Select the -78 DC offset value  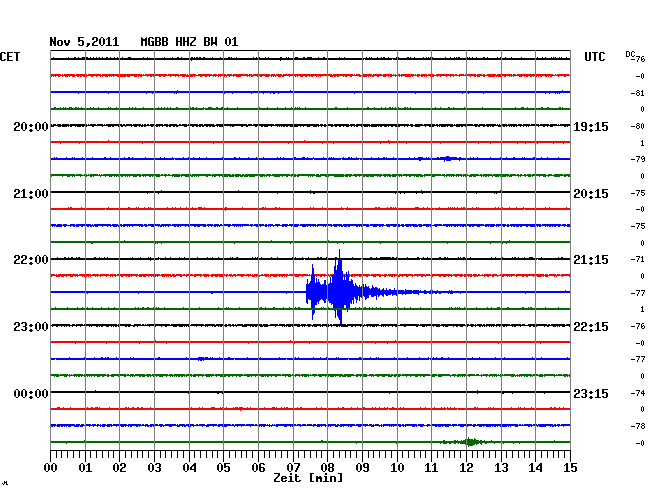click(x=638, y=426)
